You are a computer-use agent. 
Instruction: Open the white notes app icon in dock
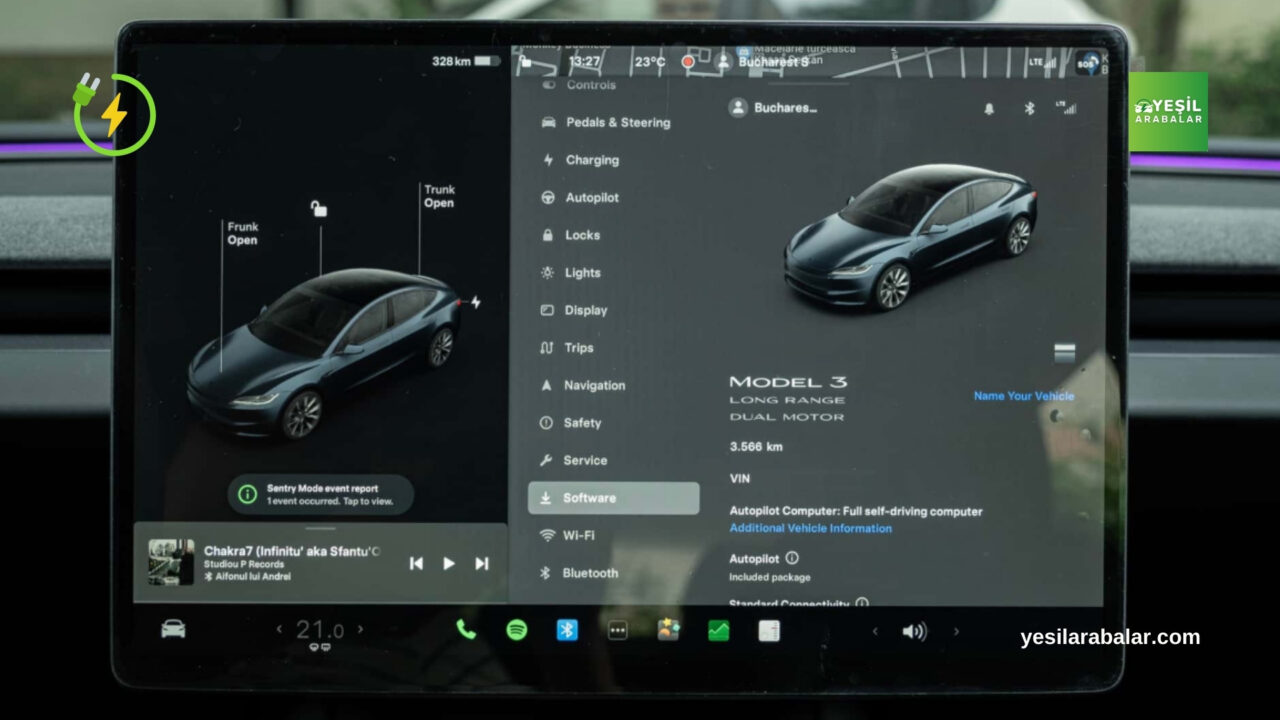769,631
